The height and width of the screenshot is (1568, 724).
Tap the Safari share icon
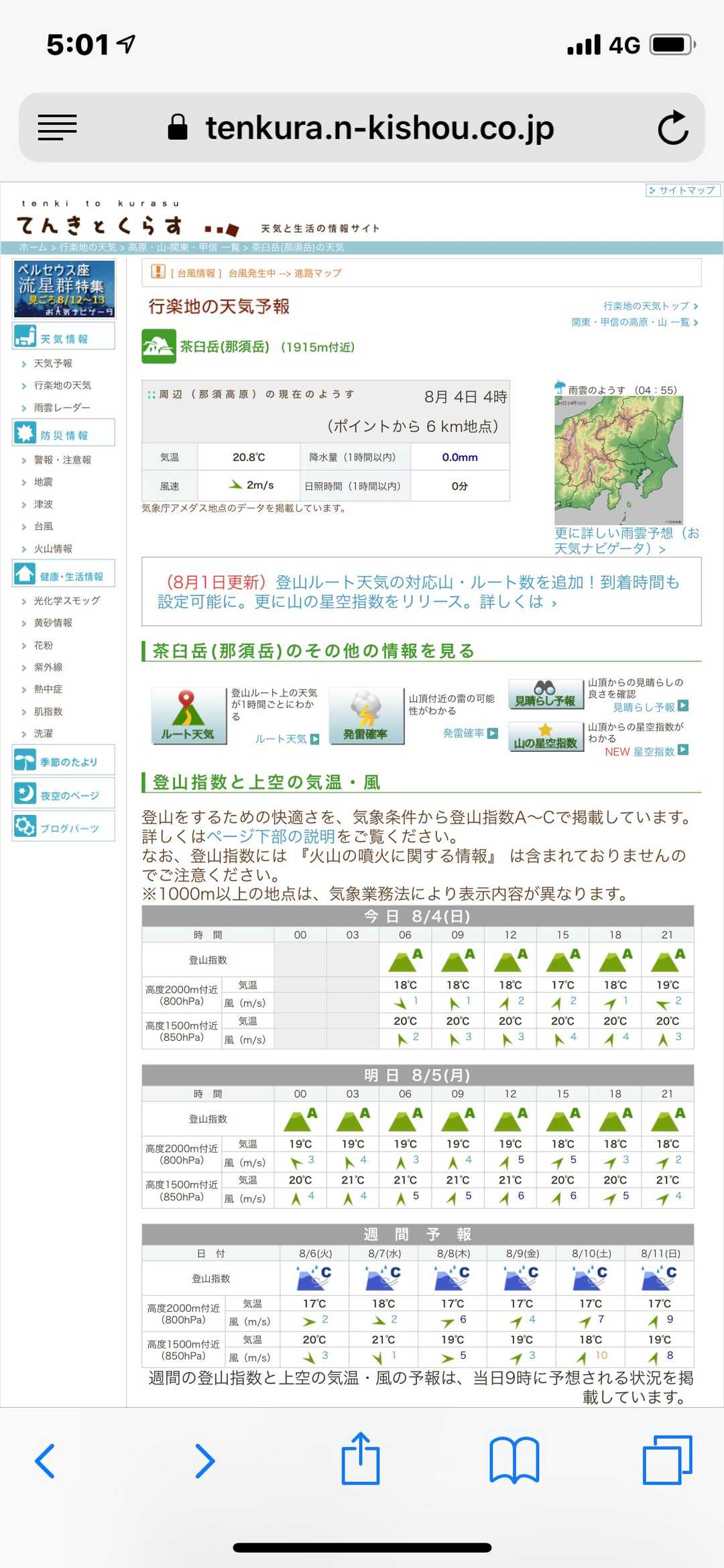(x=360, y=1459)
